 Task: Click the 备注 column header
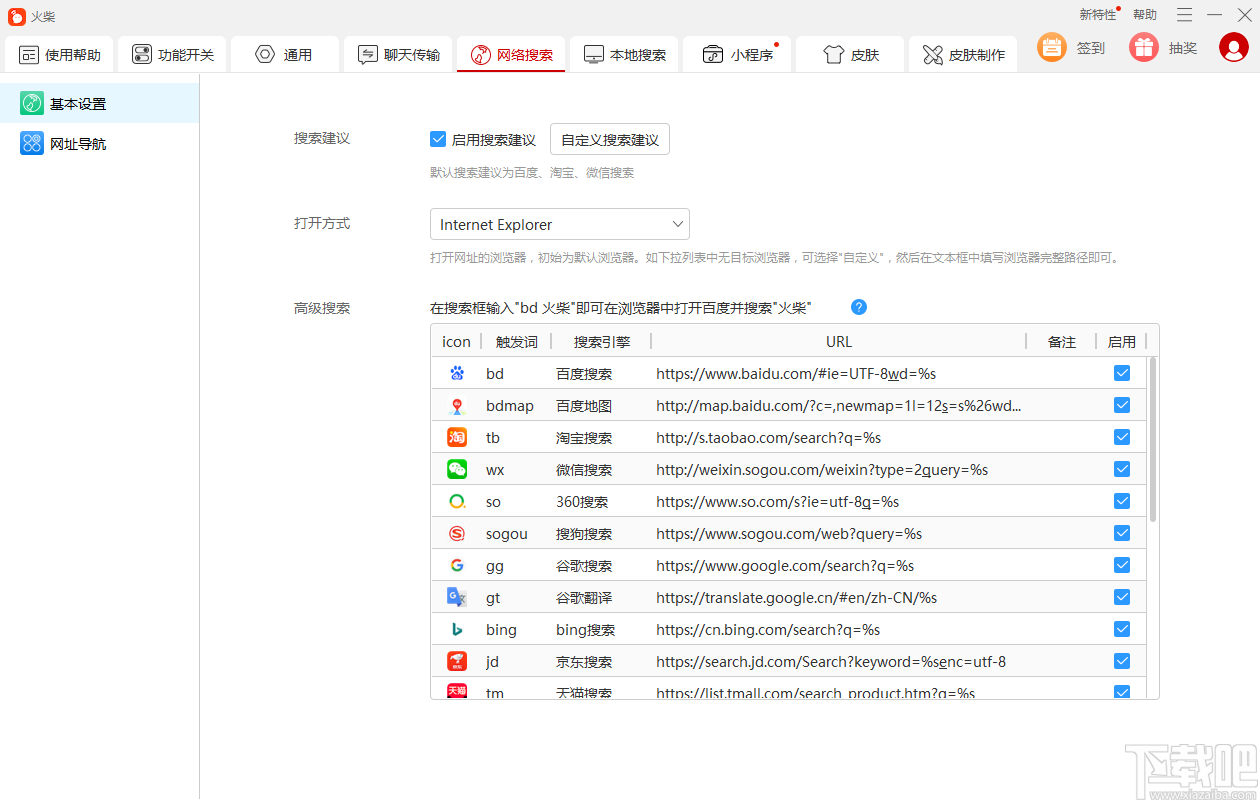pos(1062,342)
